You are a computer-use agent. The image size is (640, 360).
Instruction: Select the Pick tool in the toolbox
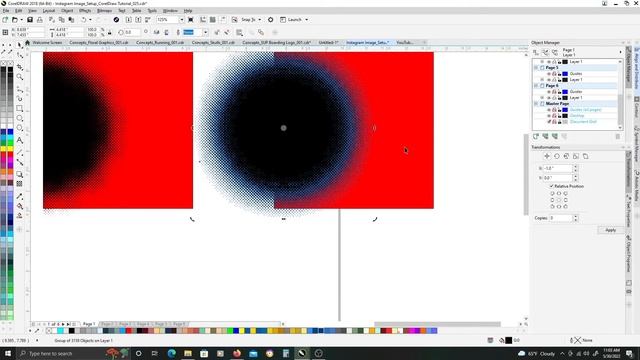coord(20,45)
